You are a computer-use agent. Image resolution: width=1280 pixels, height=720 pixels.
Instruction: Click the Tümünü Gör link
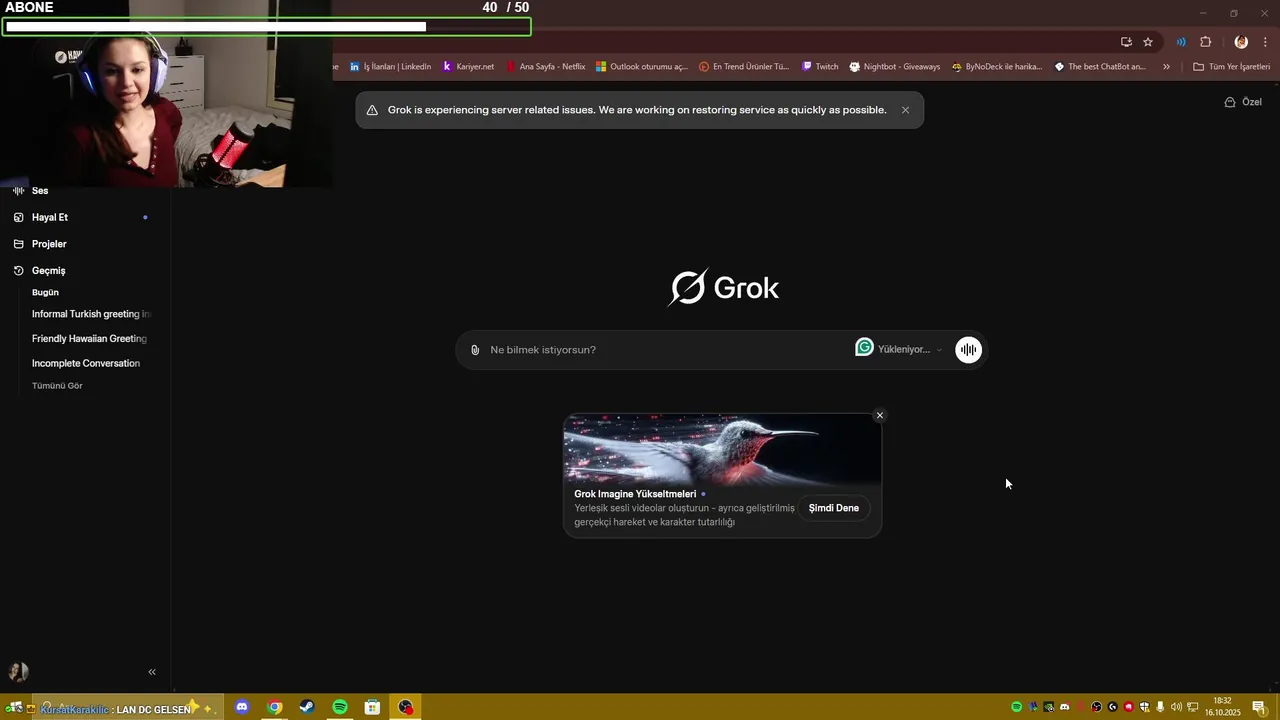click(57, 386)
